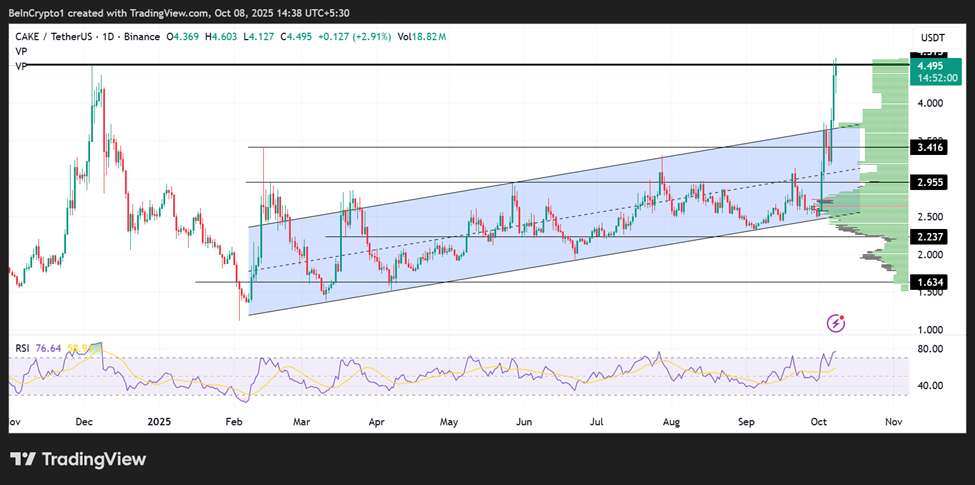Click the 1.634 horizontal line price label
975x485 pixels.
pyautogui.click(x=931, y=282)
